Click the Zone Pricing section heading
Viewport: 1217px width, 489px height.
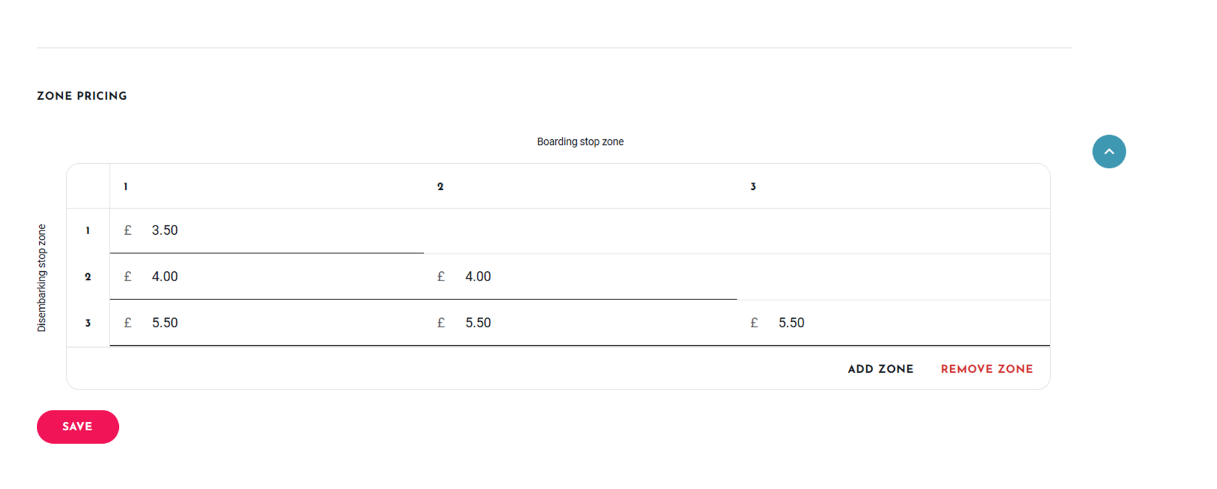(x=82, y=97)
